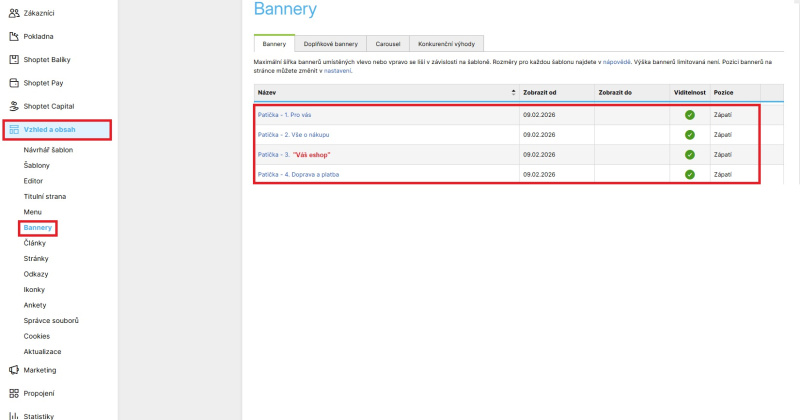Image resolution: width=800 pixels, height=420 pixels.
Task: Open Pokladna in the sidebar
Action: pos(38,37)
